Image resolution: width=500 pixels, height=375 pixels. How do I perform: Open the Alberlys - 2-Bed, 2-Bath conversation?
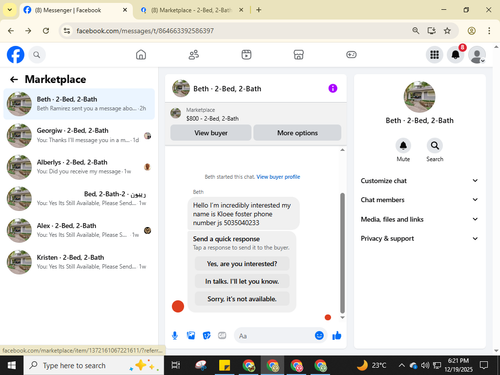[x=79, y=167]
